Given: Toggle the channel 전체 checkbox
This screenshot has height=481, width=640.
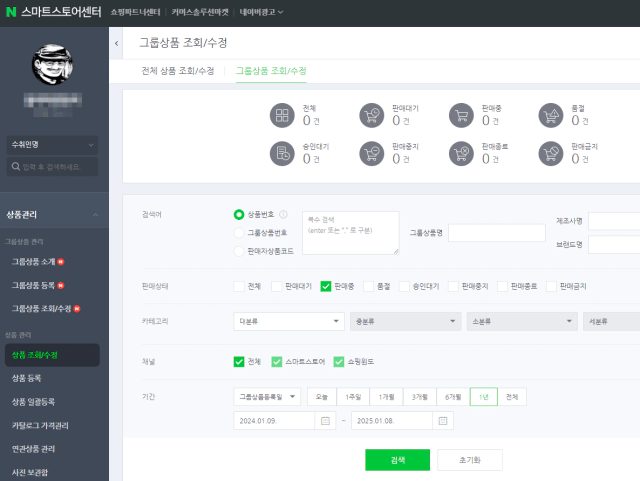Looking at the screenshot, I should click(x=239, y=362).
